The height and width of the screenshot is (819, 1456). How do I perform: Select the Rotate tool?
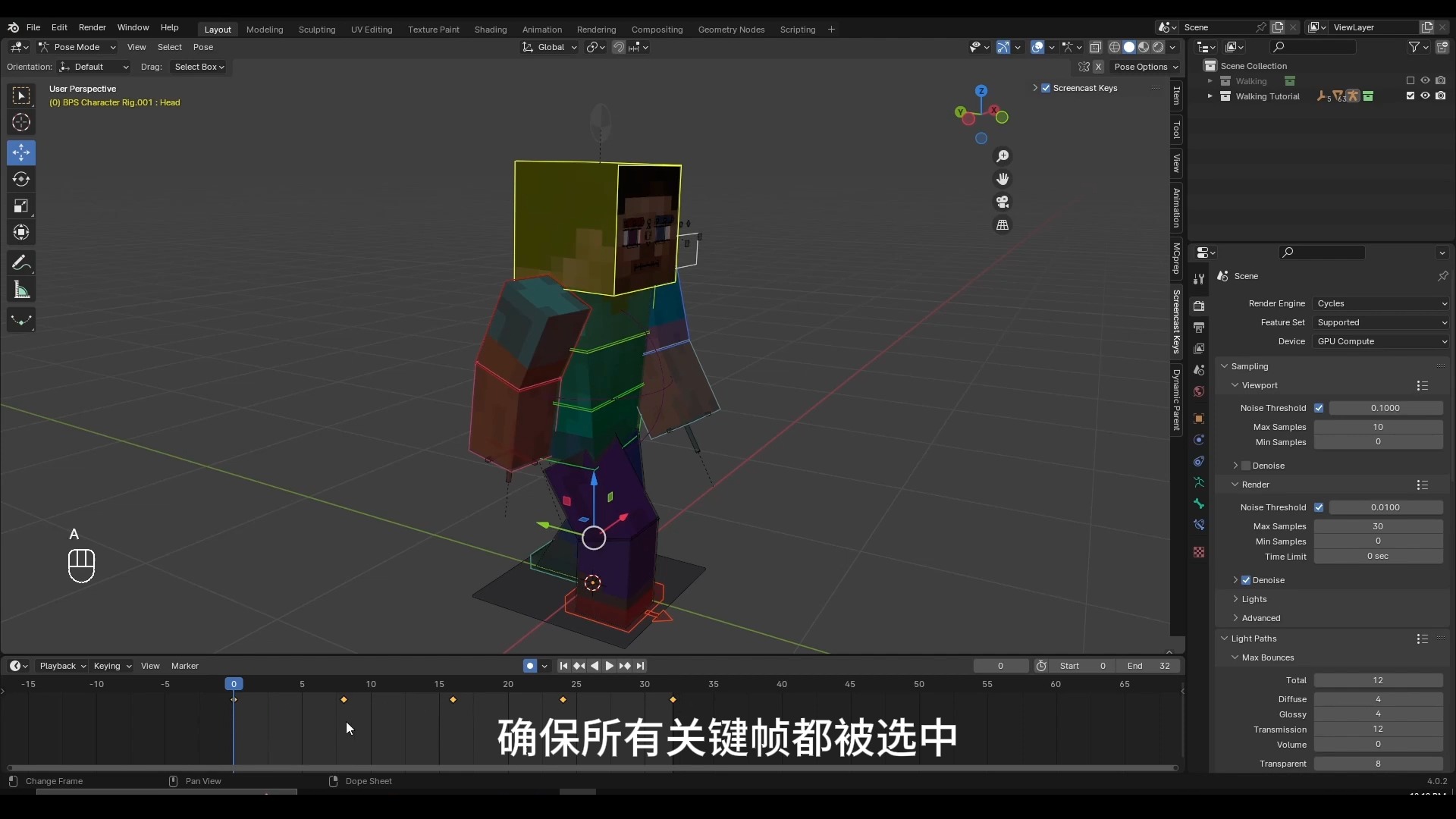pos(21,179)
